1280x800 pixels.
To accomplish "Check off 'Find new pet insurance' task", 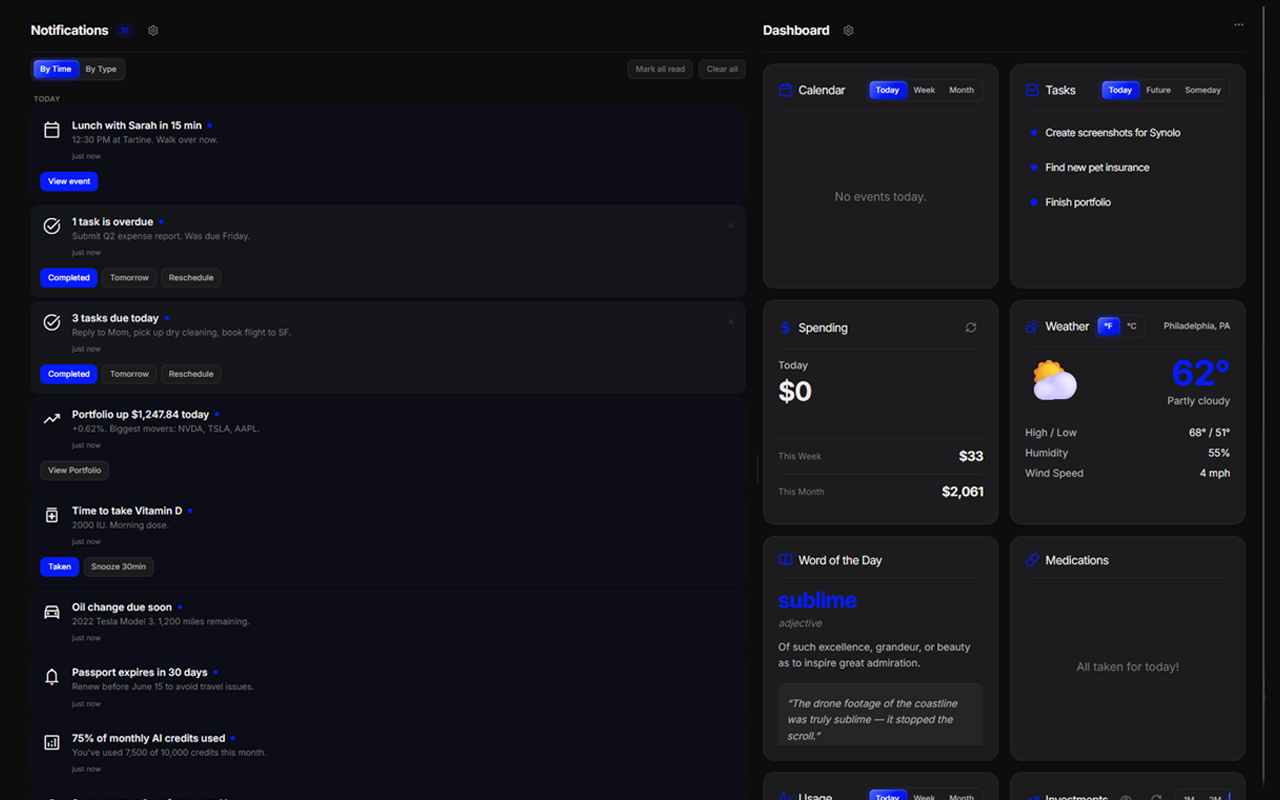I will [1034, 168].
